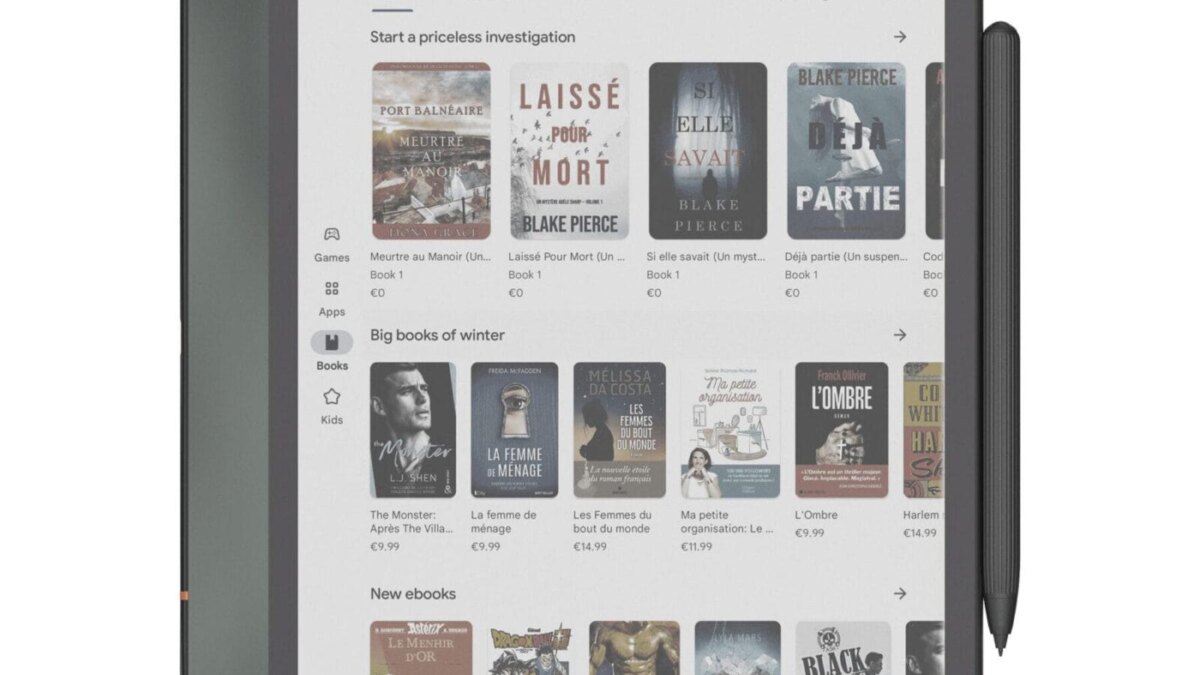Screen dimensions: 1200x675
Task: Click 'La femme de ménage' title text
Action: [x=503, y=521]
